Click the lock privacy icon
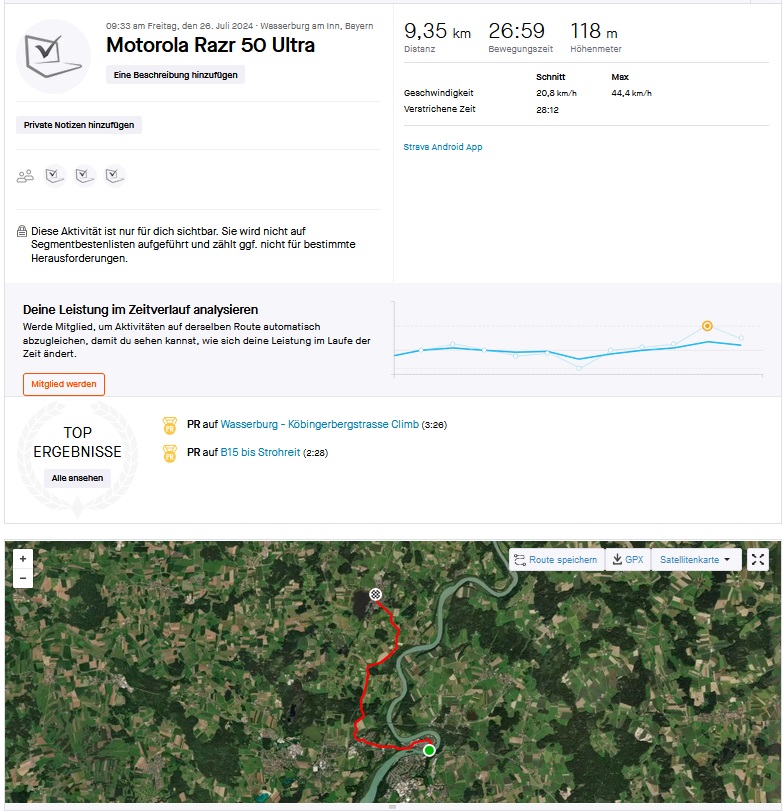Image resolution: width=783 pixels, height=811 pixels. (x=22, y=231)
